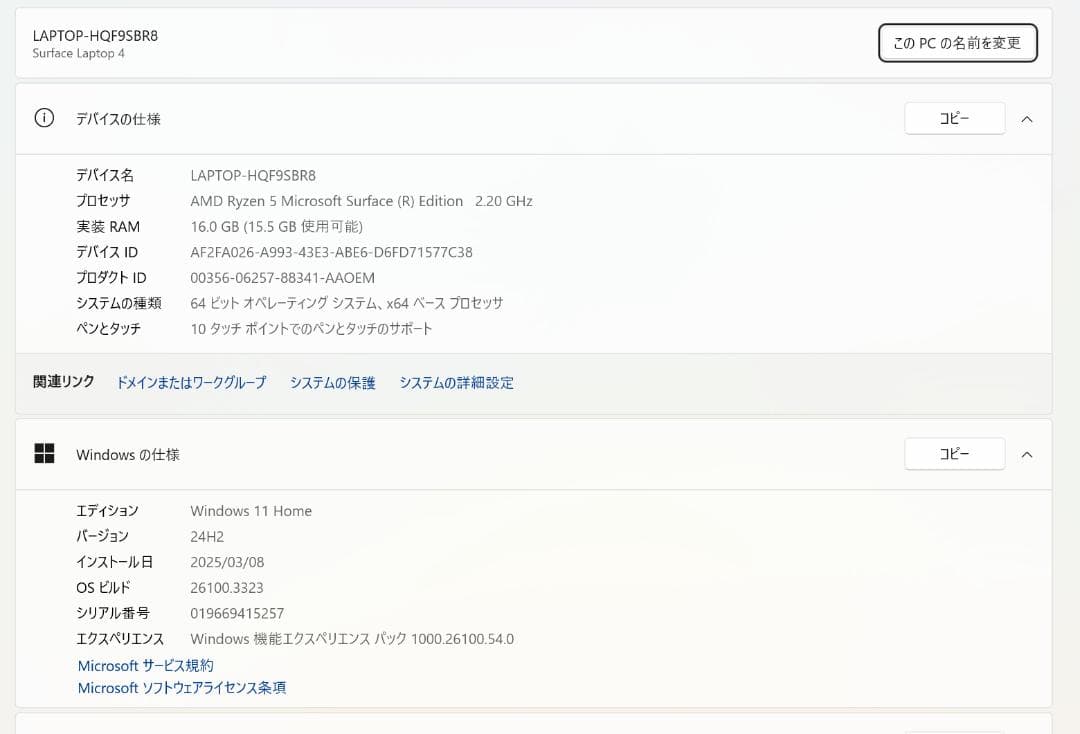
Task: Click the Surface Laptop 4 model text
Action: click(x=79, y=53)
